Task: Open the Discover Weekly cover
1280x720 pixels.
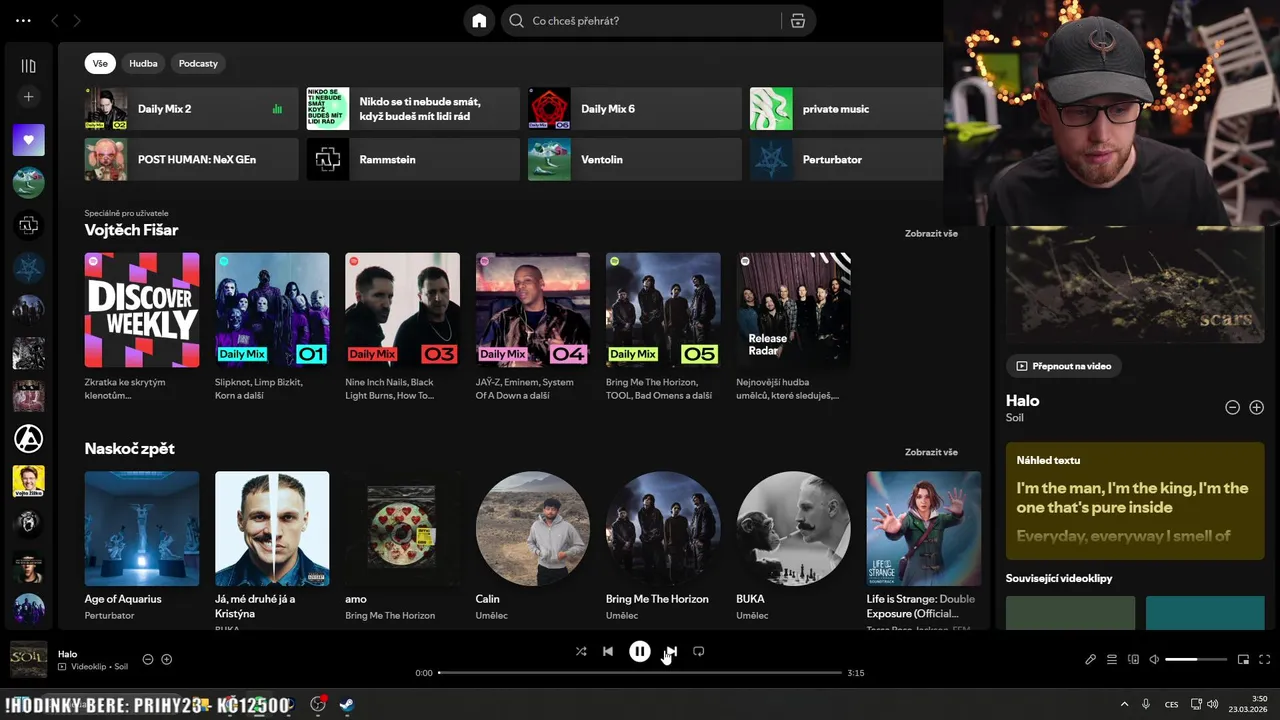Action: point(142,310)
